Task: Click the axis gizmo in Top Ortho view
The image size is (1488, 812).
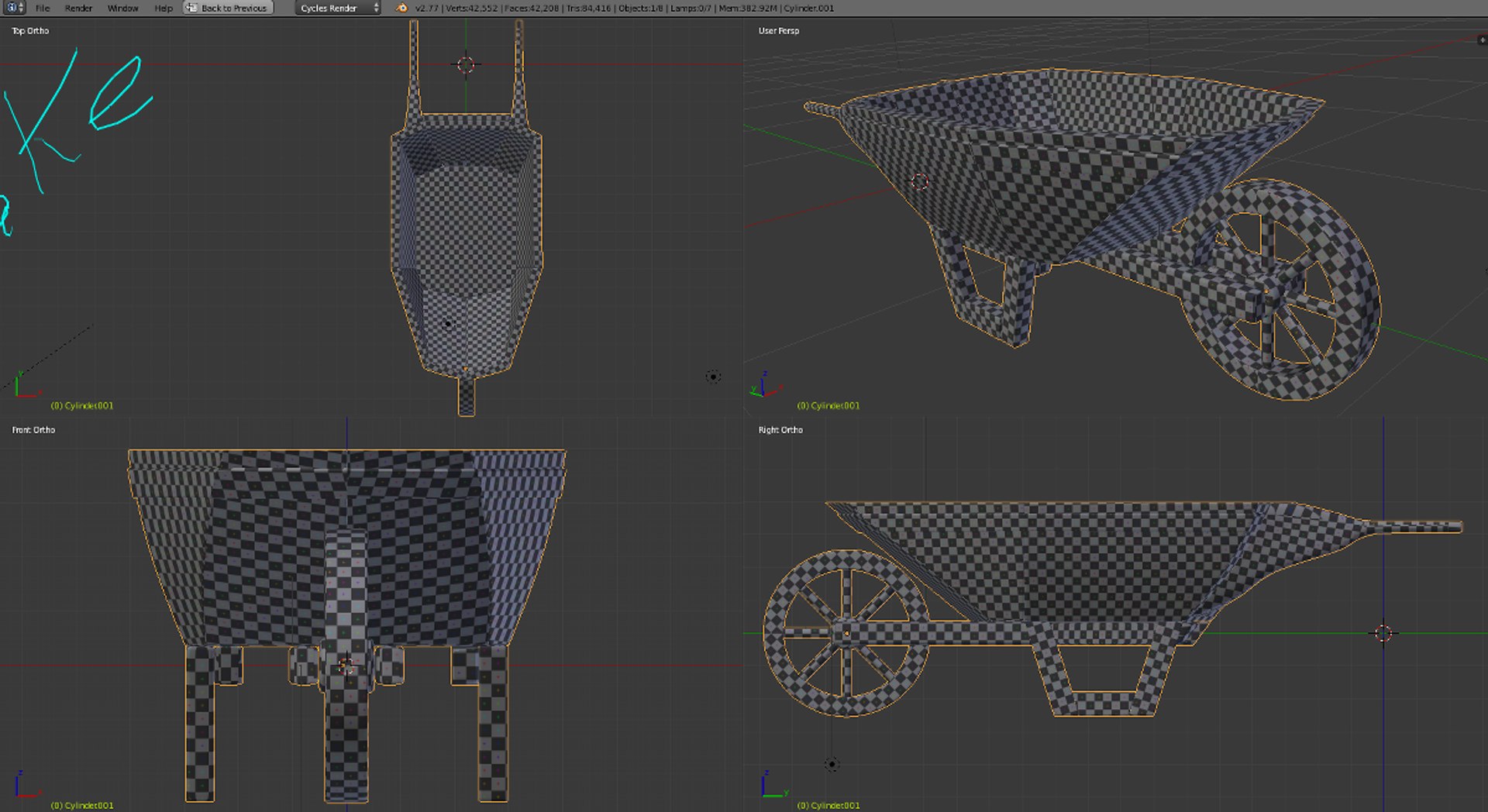Action: (23, 387)
